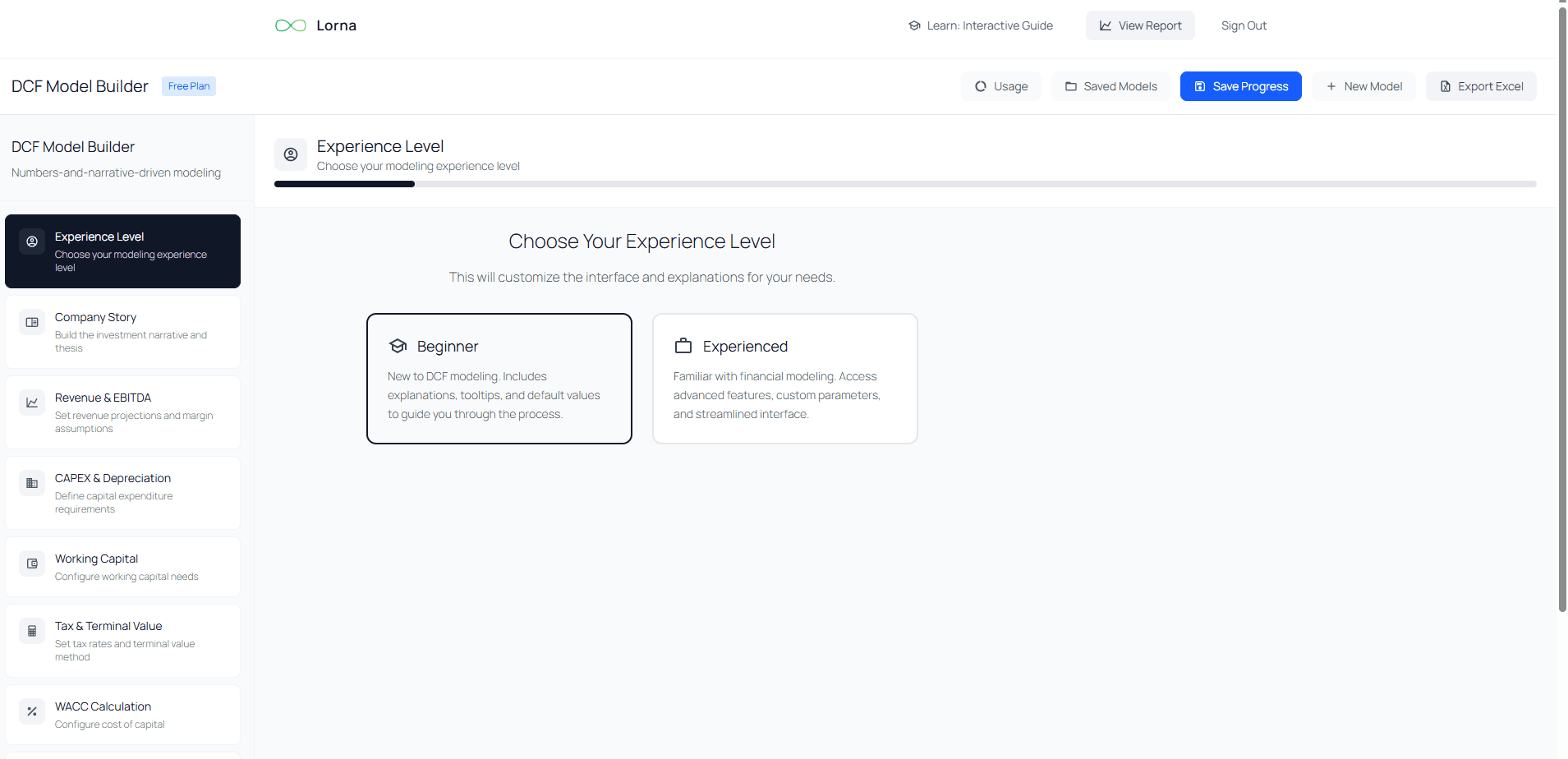Click the WACC Calculation percent icon

32,711
